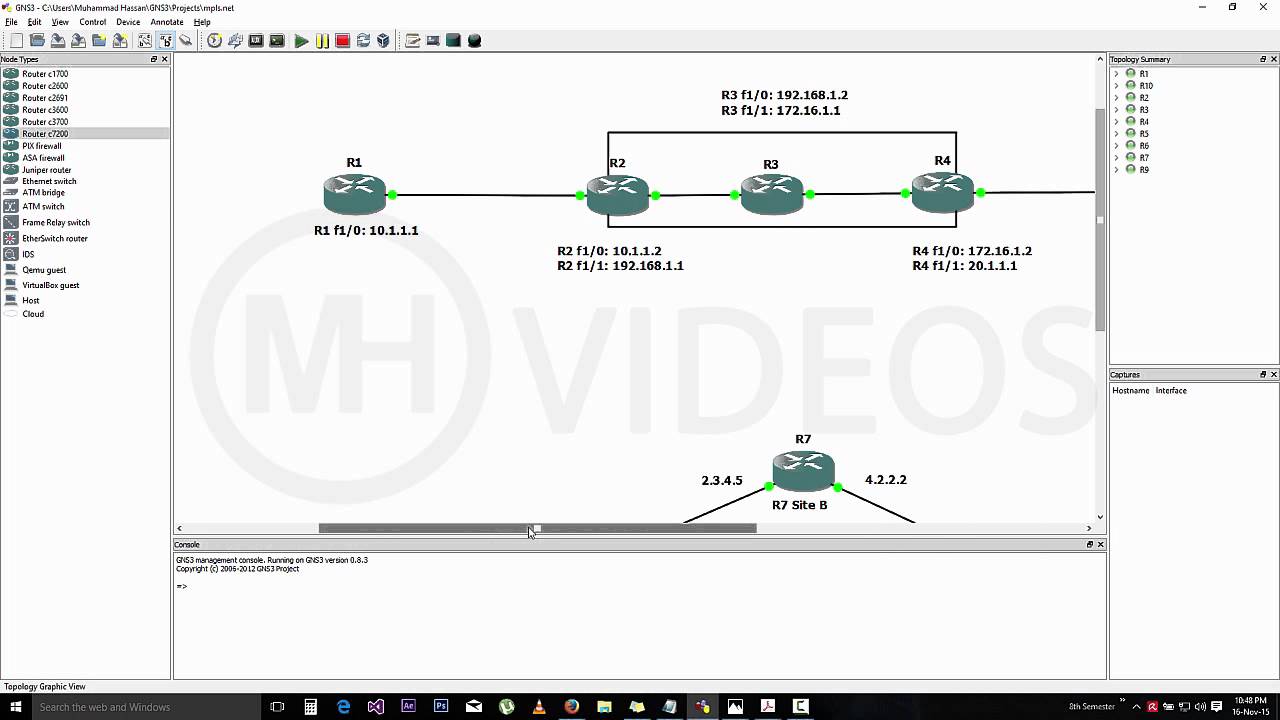This screenshot has height=720, width=1280.
Task: Click router R3 on the canvas
Action: 772,194
